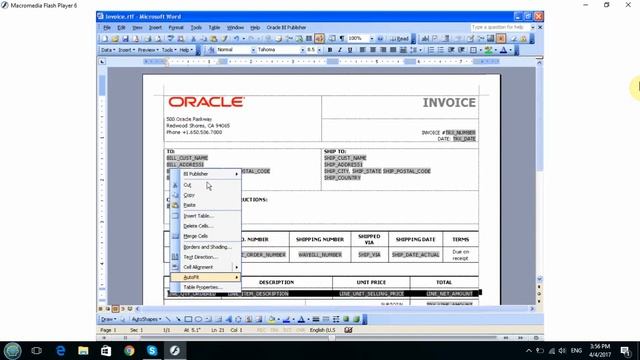Open the AutoShapes menu button
640x360 pixels.
click(x=146, y=319)
